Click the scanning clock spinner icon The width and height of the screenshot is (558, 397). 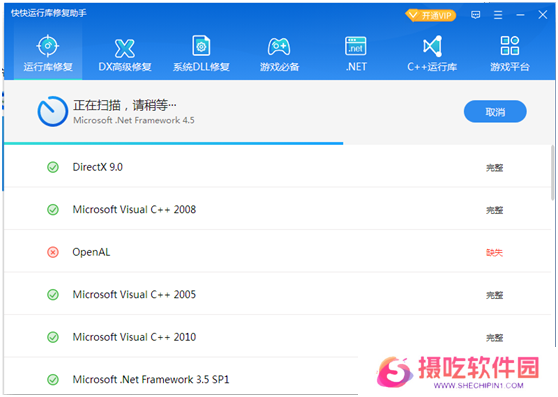[x=53, y=111]
